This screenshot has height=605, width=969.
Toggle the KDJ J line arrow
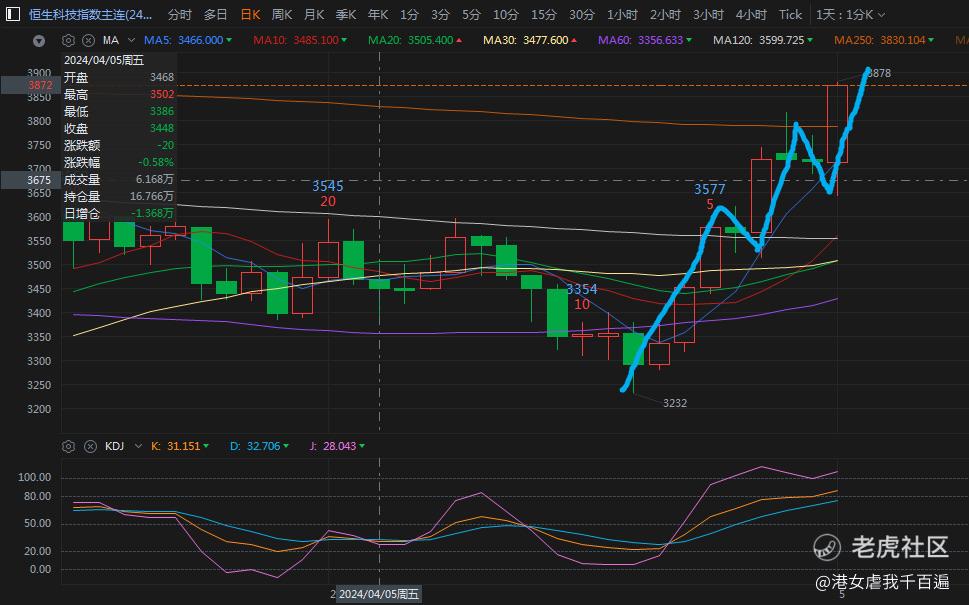tap(362, 446)
